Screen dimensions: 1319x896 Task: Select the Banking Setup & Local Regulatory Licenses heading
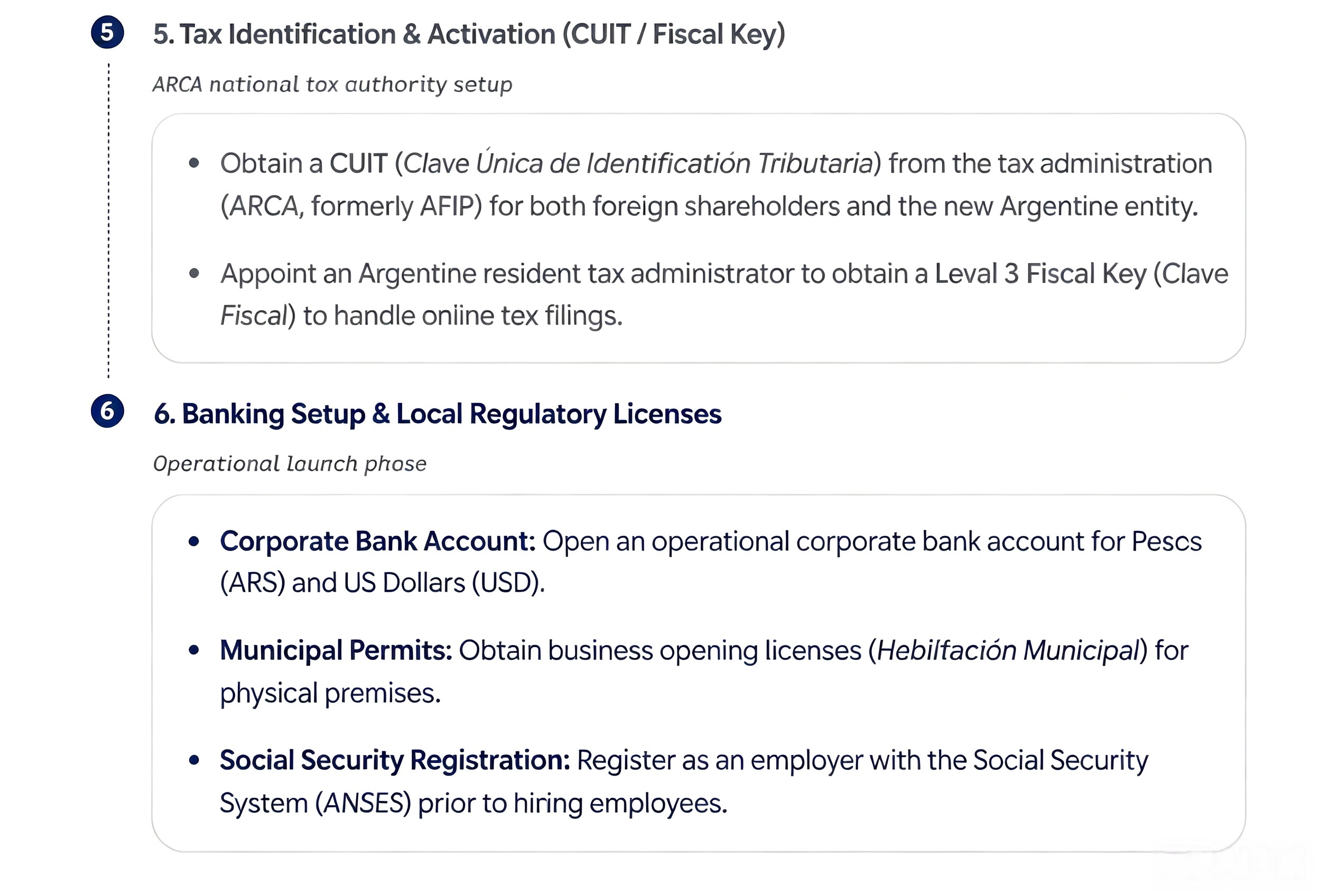(438, 414)
